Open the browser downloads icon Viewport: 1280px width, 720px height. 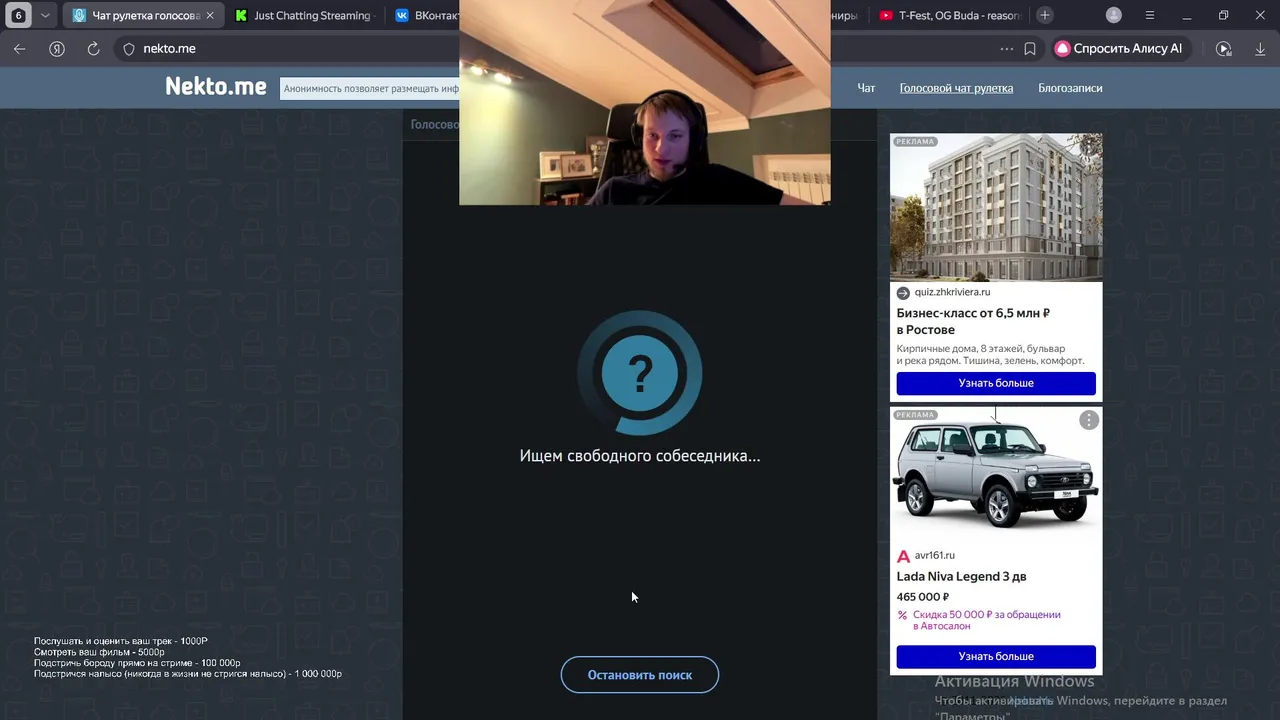[x=1260, y=48]
